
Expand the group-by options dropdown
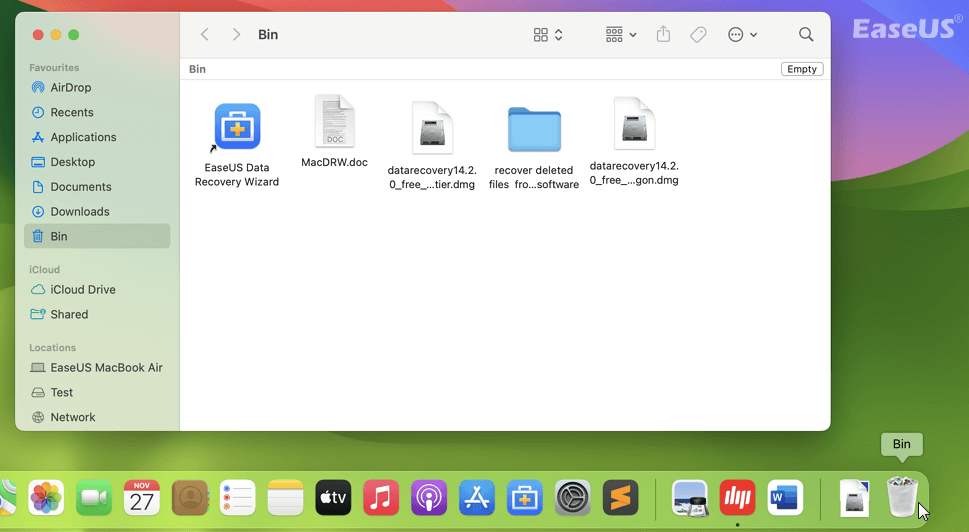[621, 35]
